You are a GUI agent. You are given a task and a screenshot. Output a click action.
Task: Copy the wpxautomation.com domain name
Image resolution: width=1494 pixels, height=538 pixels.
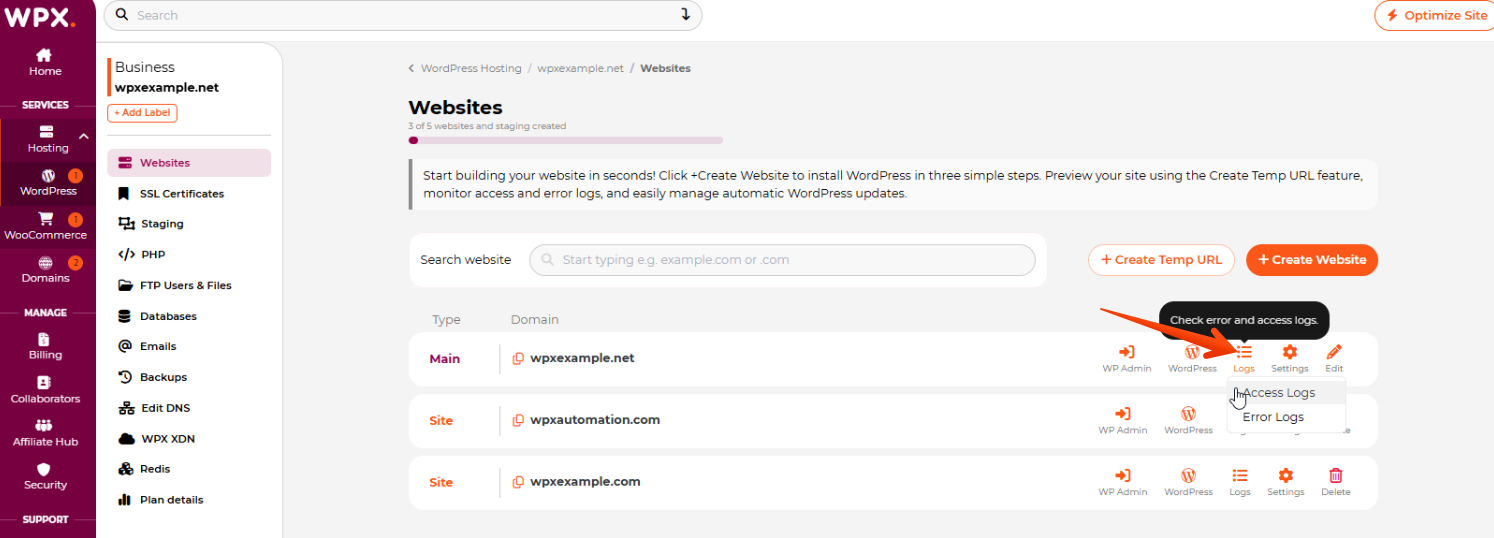[518, 421]
